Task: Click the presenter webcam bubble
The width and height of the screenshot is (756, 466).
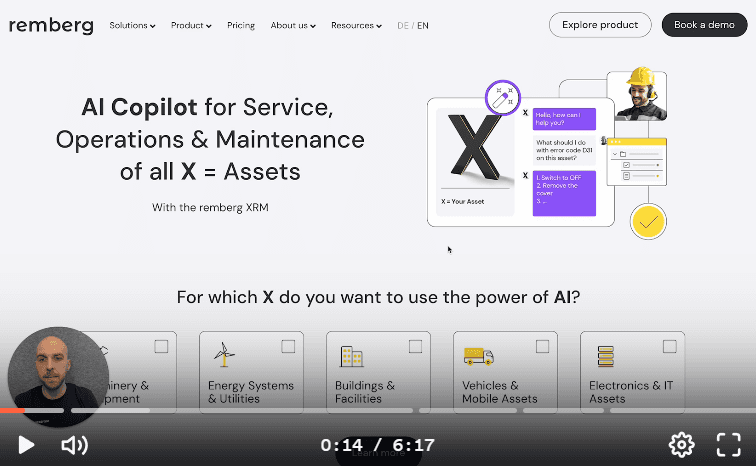Action: [58, 377]
